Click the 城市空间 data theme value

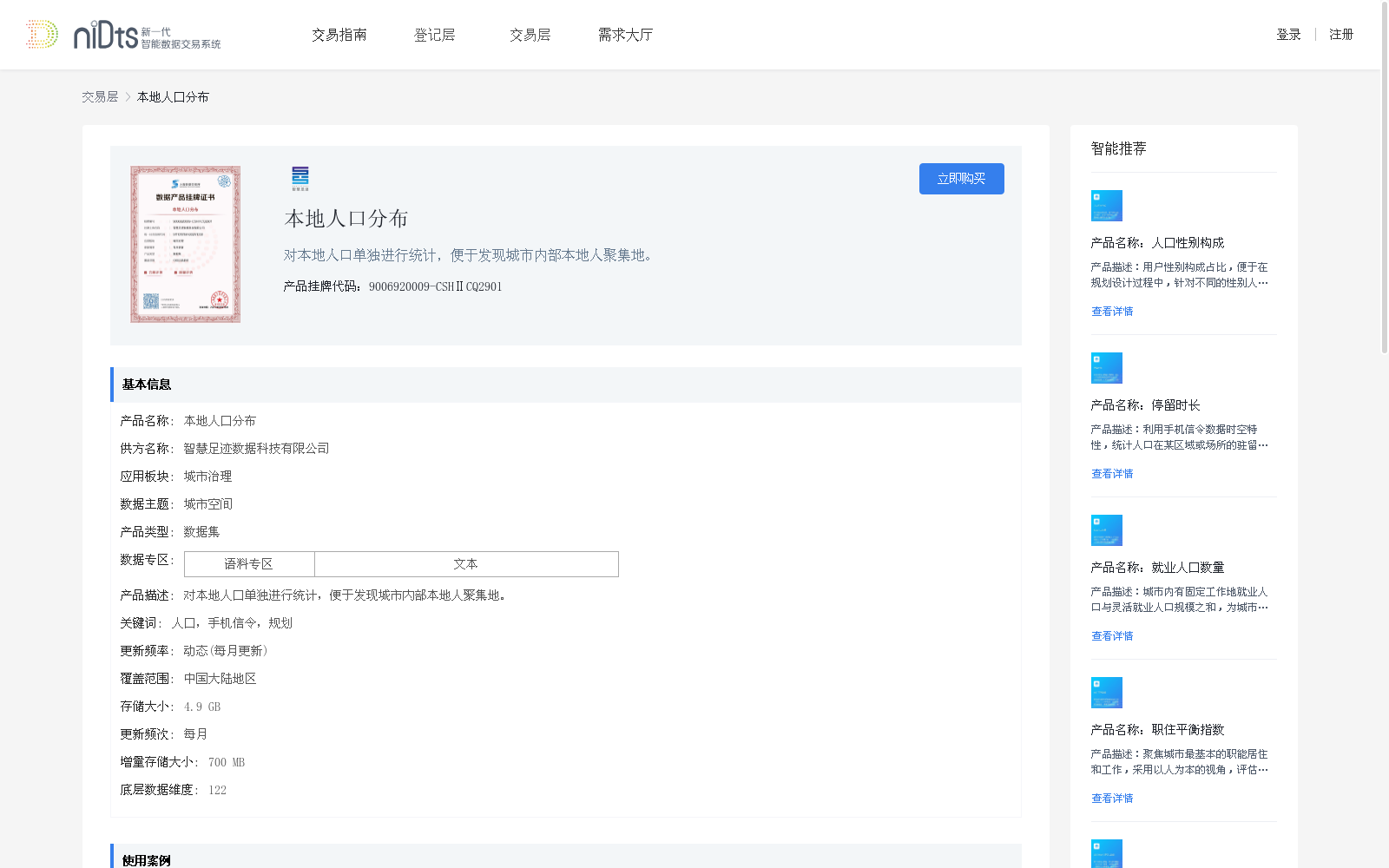click(x=207, y=504)
